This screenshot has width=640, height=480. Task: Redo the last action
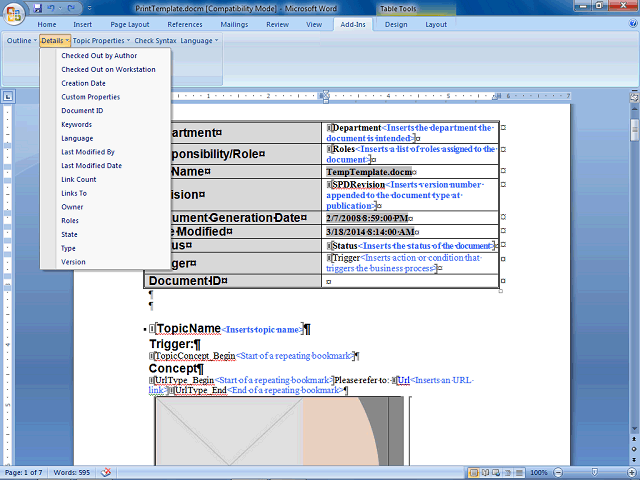pos(71,8)
